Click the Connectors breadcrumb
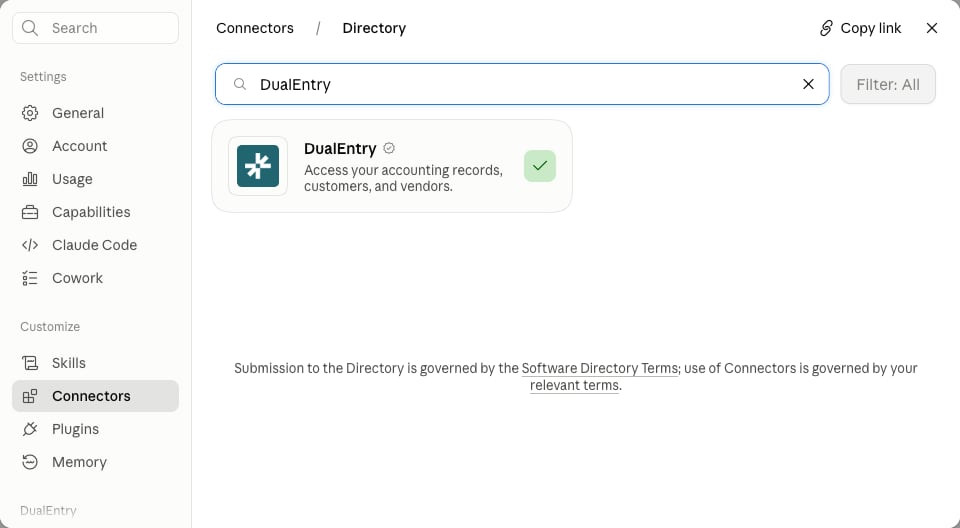Image resolution: width=960 pixels, height=528 pixels. coord(255,28)
